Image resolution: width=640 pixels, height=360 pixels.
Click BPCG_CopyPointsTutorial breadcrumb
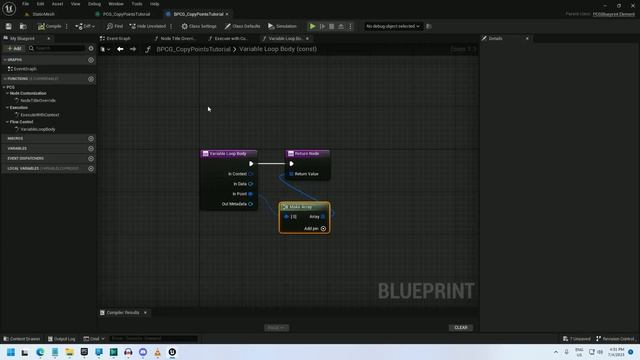pos(193,49)
